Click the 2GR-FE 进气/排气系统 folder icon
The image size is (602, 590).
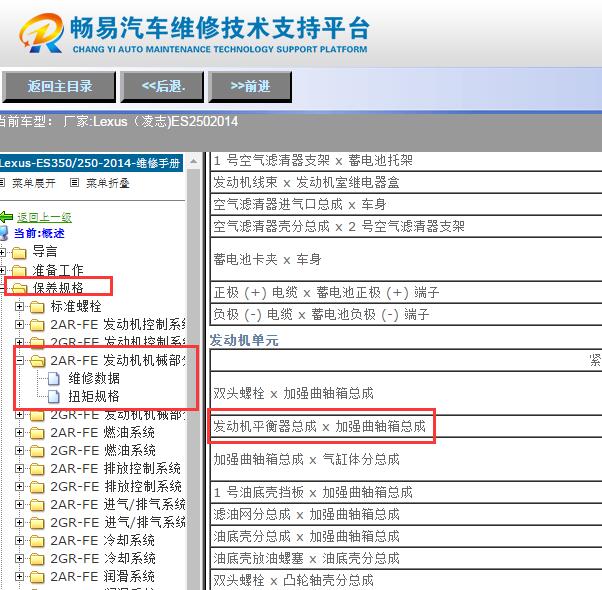click(37, 523)
